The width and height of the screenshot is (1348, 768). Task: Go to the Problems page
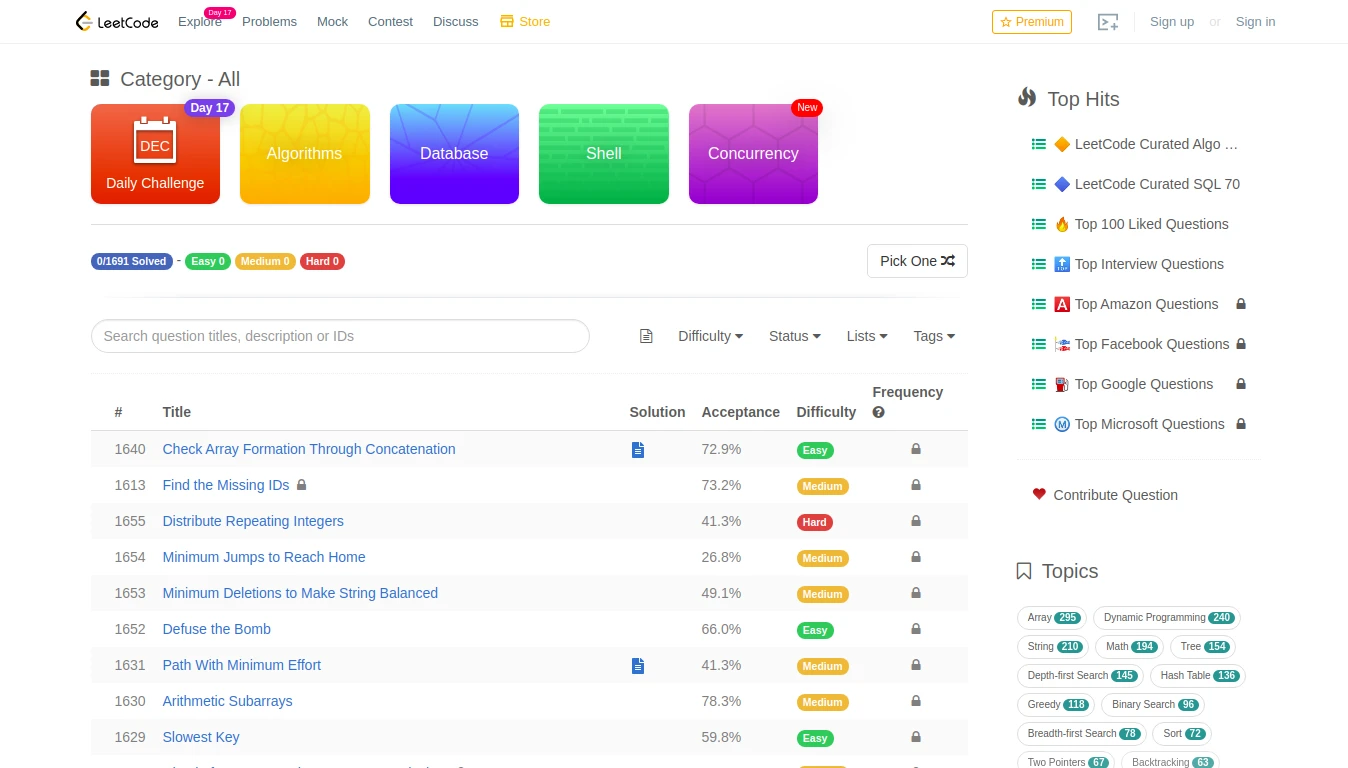point(269,22)
